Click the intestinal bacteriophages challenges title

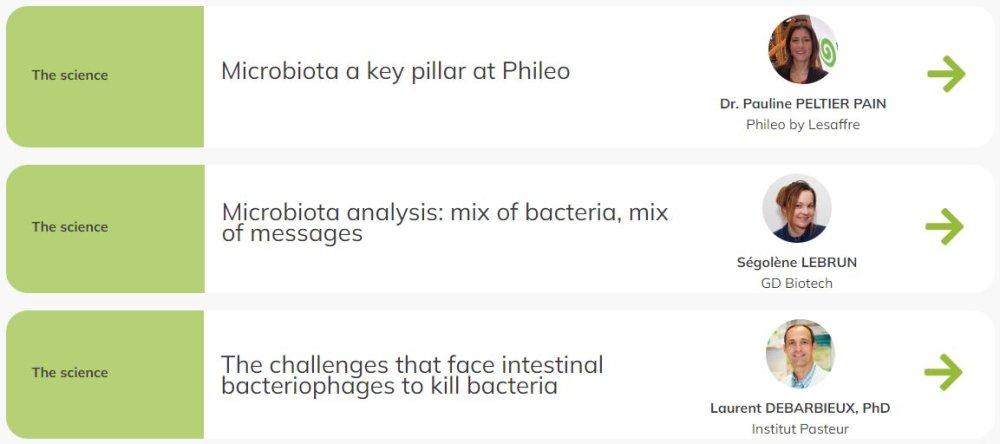pos(412,375)
